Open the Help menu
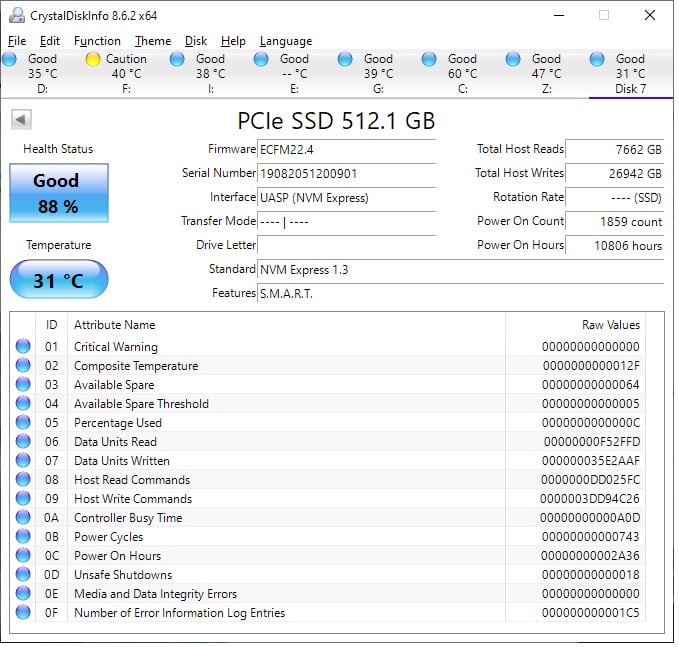This screenshot has height=647, width=679. [233, 41]
